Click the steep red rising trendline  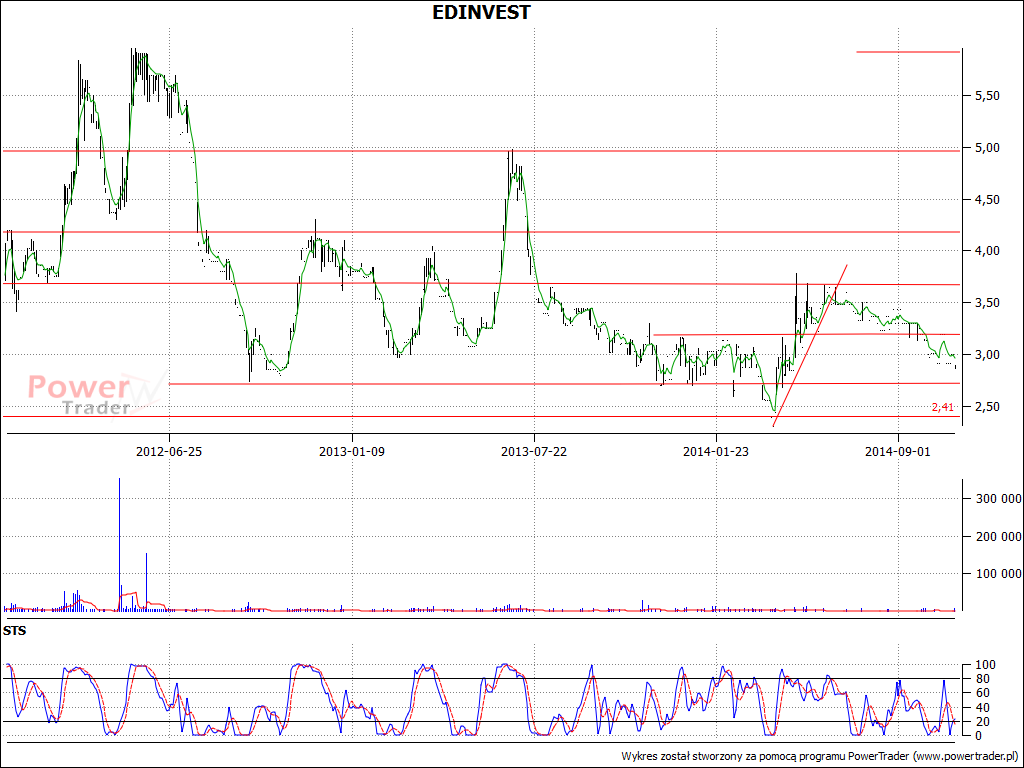coord(810,345)
